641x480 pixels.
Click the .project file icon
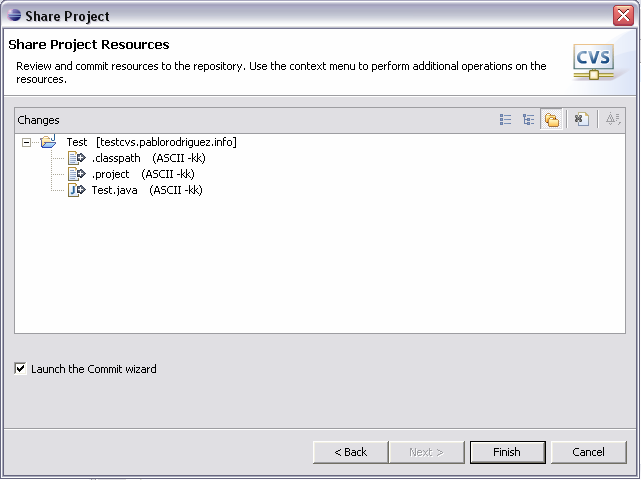(76, 174)
